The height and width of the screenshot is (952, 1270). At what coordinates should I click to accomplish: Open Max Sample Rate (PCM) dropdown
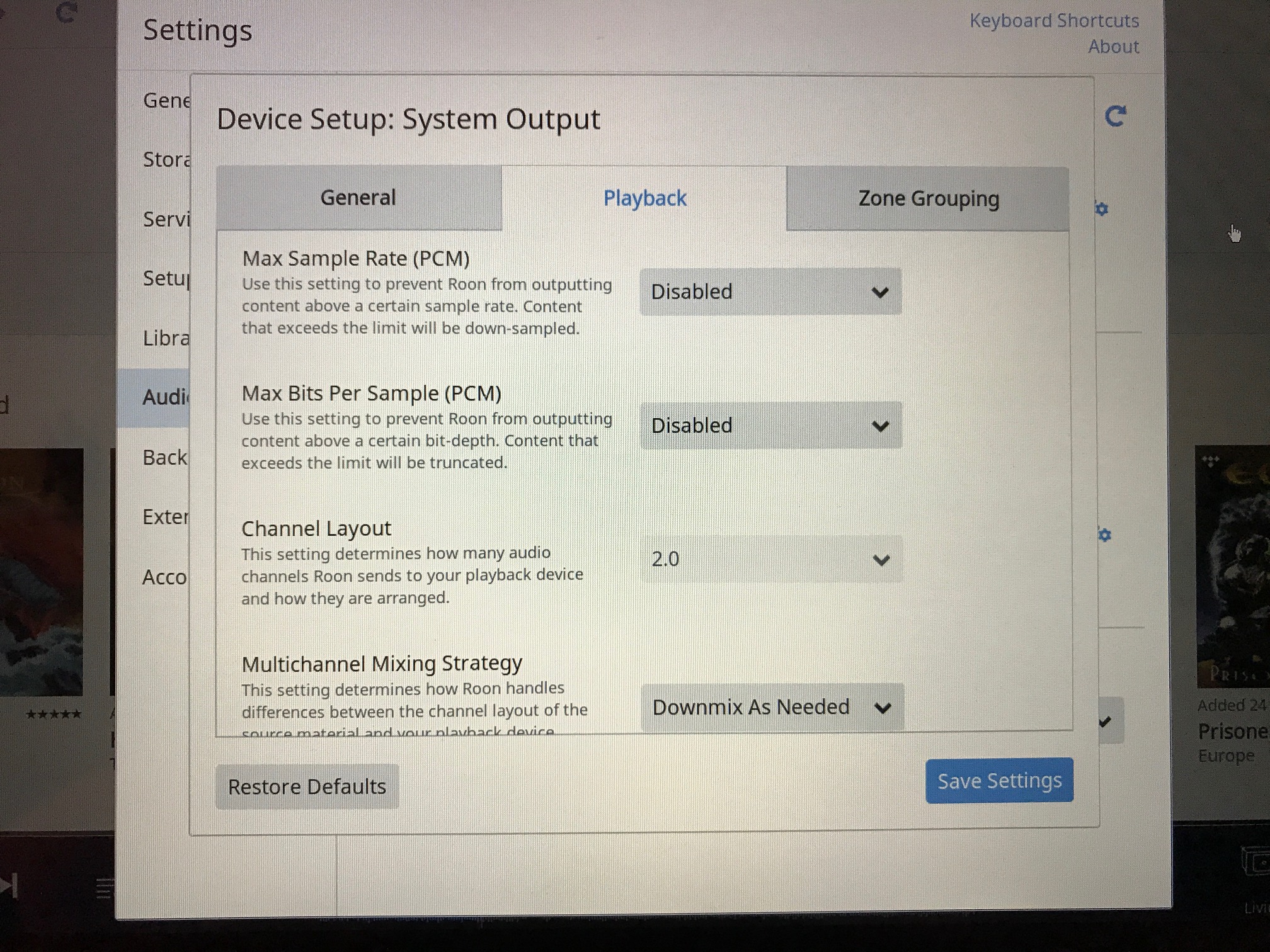pyautogui.click(x=770, y=292)
